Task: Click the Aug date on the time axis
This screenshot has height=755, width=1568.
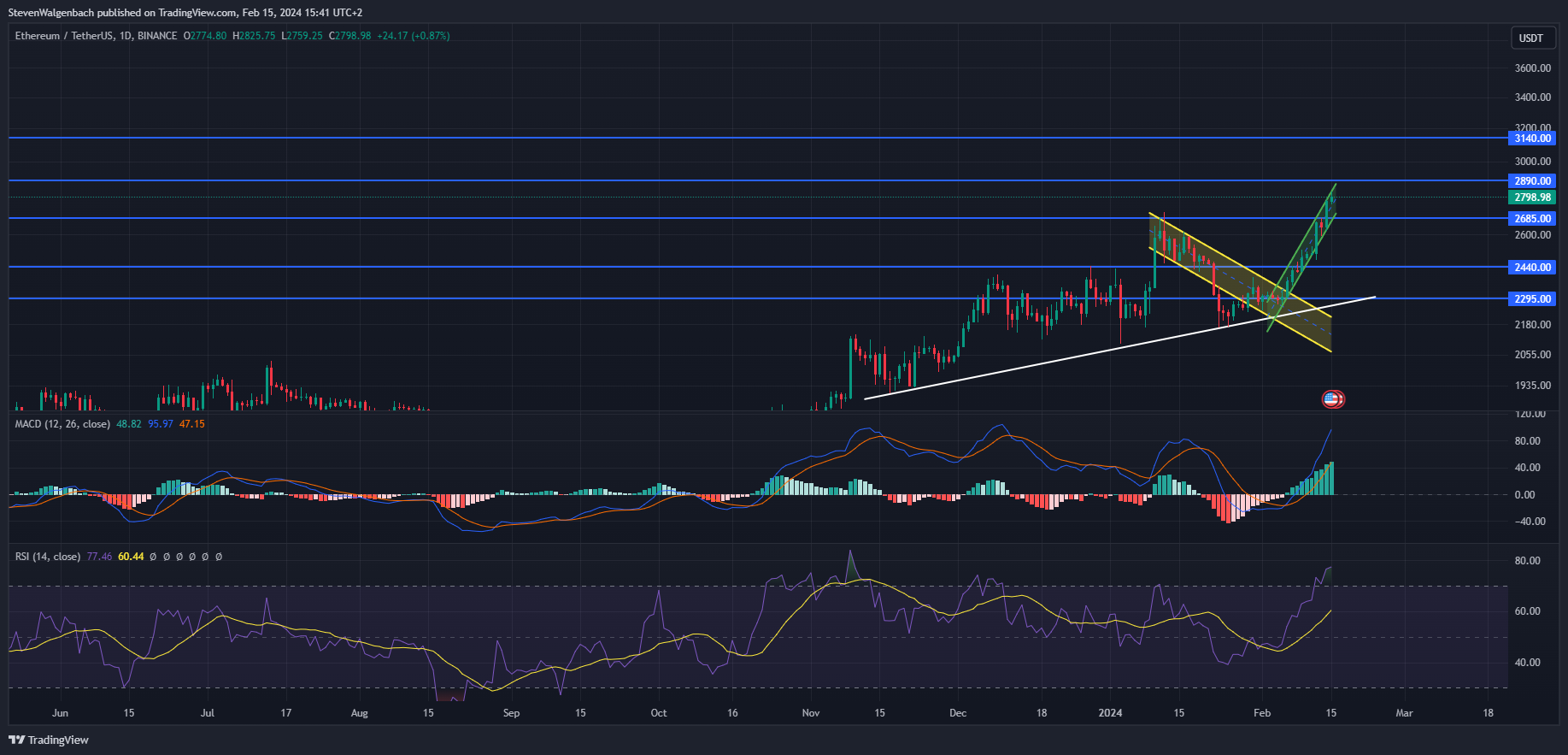Action: click(360, 713)
